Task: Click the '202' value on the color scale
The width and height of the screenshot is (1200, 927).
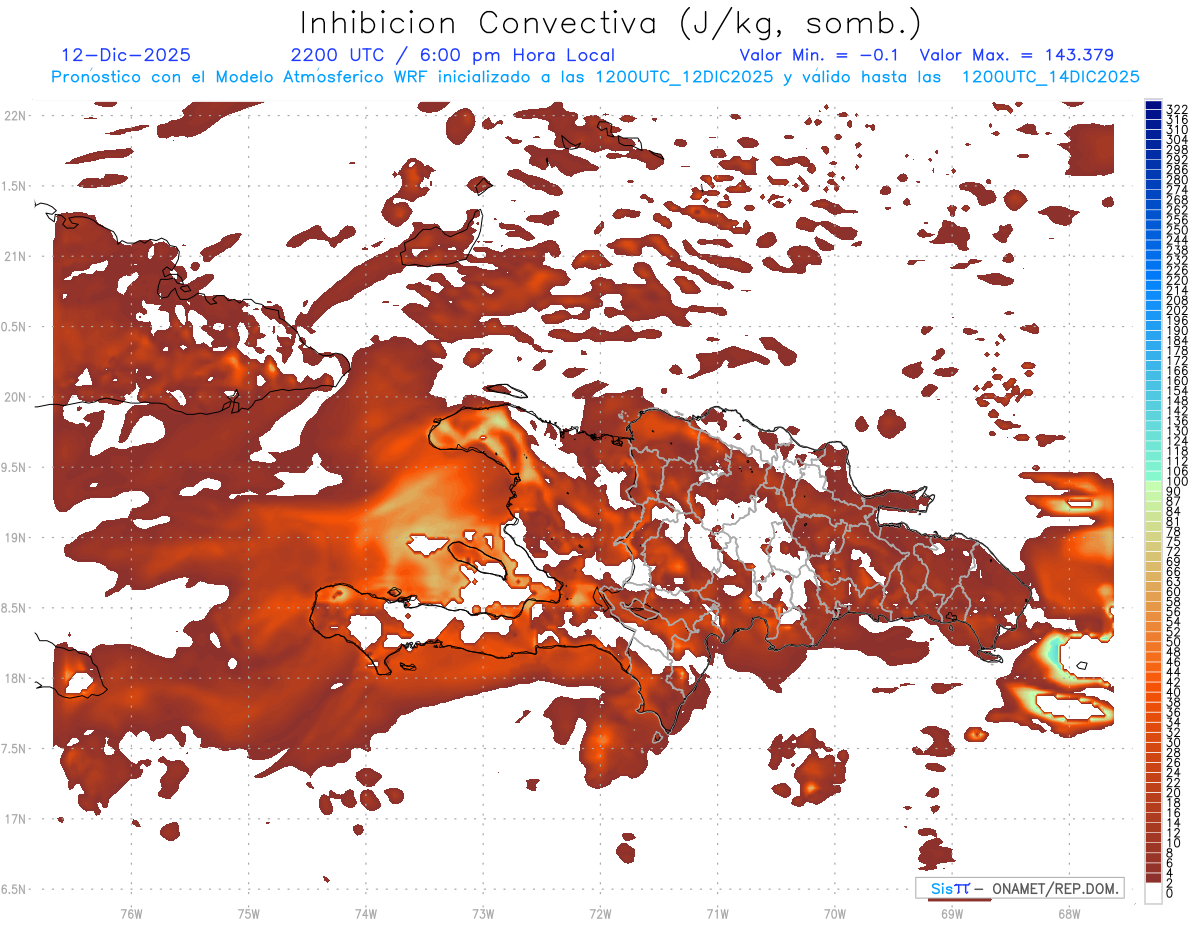Action: tap(1177, 310)
